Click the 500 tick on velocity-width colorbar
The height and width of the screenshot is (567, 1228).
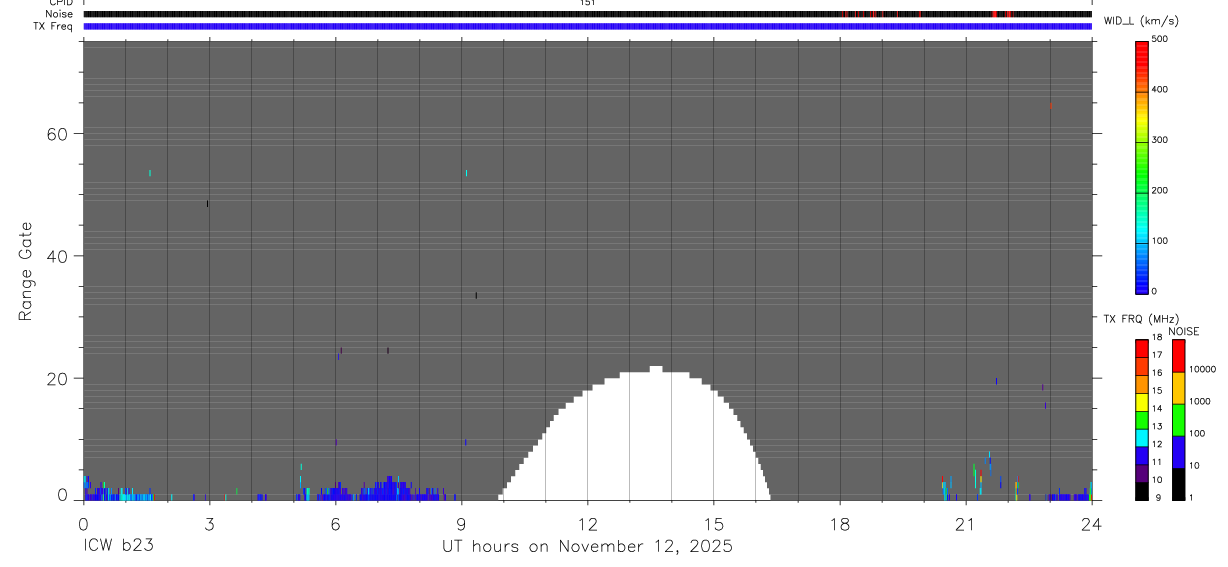[1160, 39]
